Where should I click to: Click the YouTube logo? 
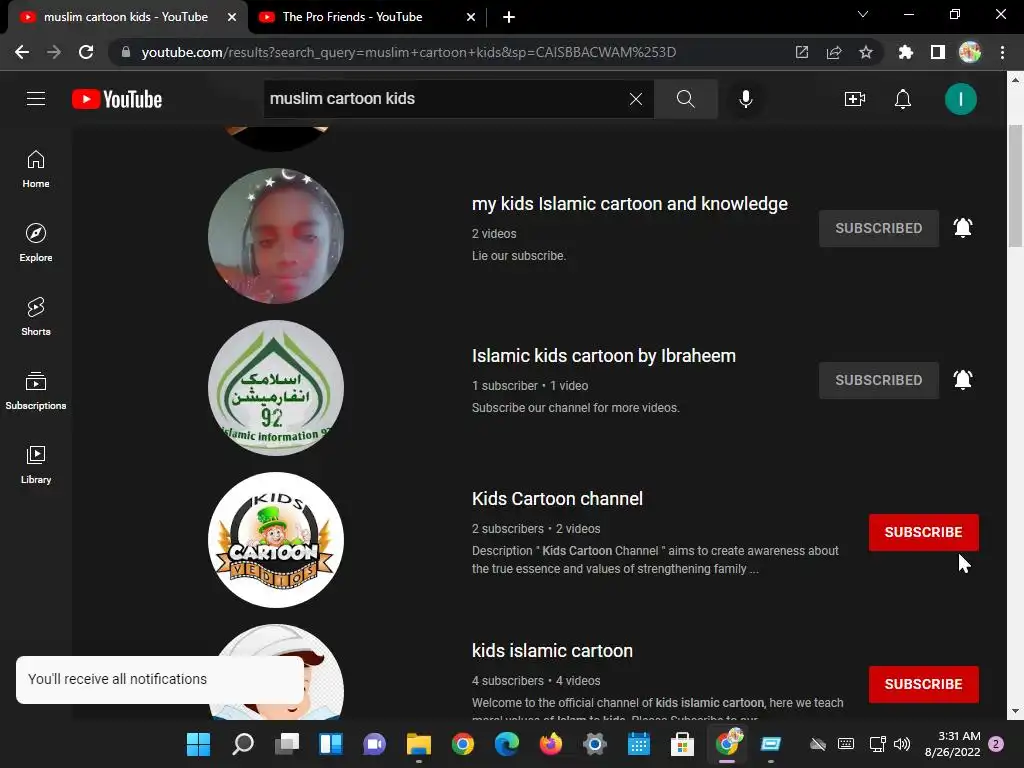(117, 99)
